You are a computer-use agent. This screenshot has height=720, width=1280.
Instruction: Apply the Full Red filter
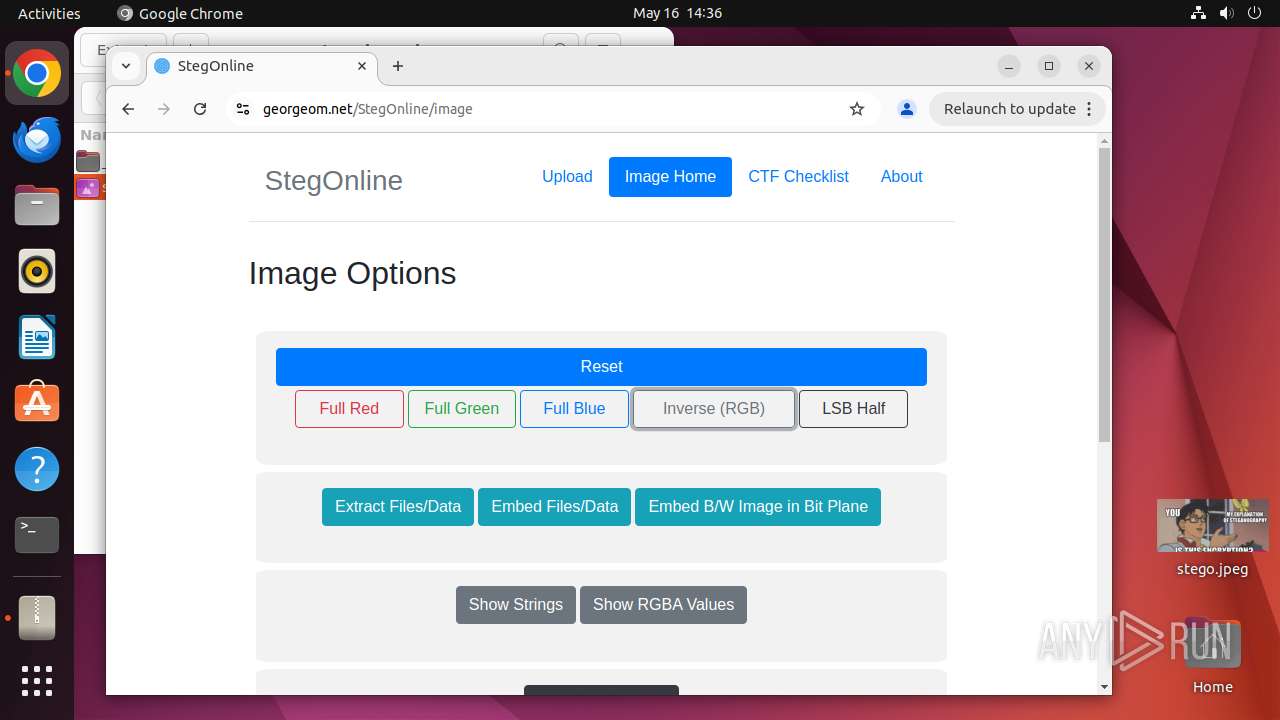click(x=349, y=409)
